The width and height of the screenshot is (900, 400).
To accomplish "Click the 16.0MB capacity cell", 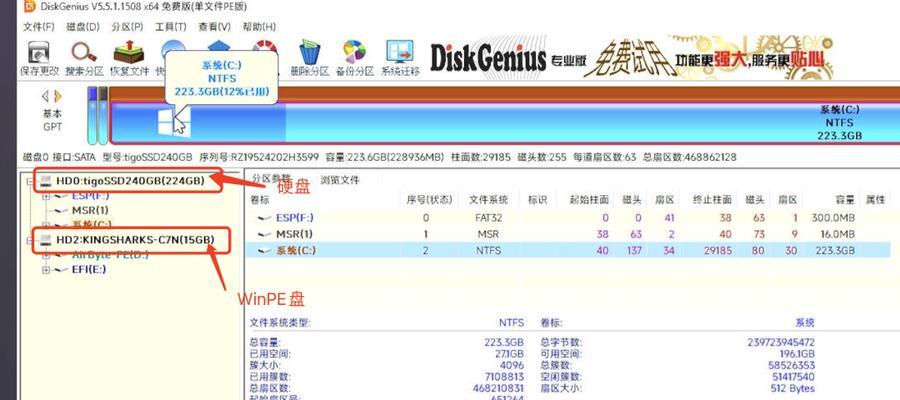I will (837, 234).
